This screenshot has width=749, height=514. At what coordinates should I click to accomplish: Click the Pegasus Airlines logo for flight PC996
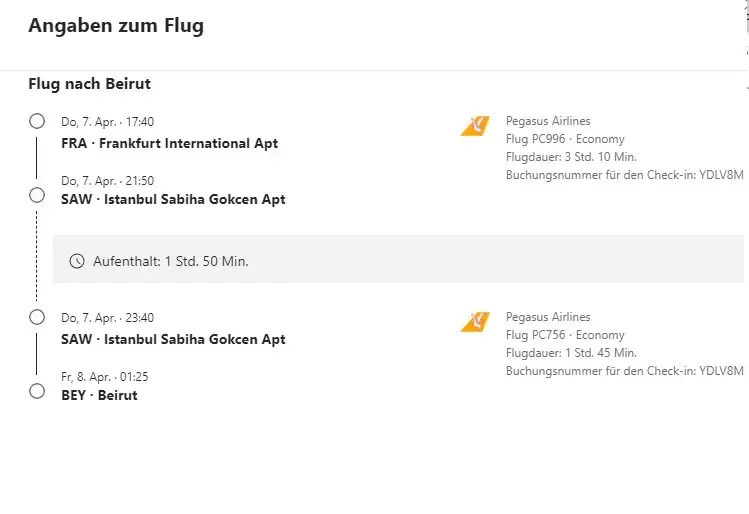(x=475, y=126)
